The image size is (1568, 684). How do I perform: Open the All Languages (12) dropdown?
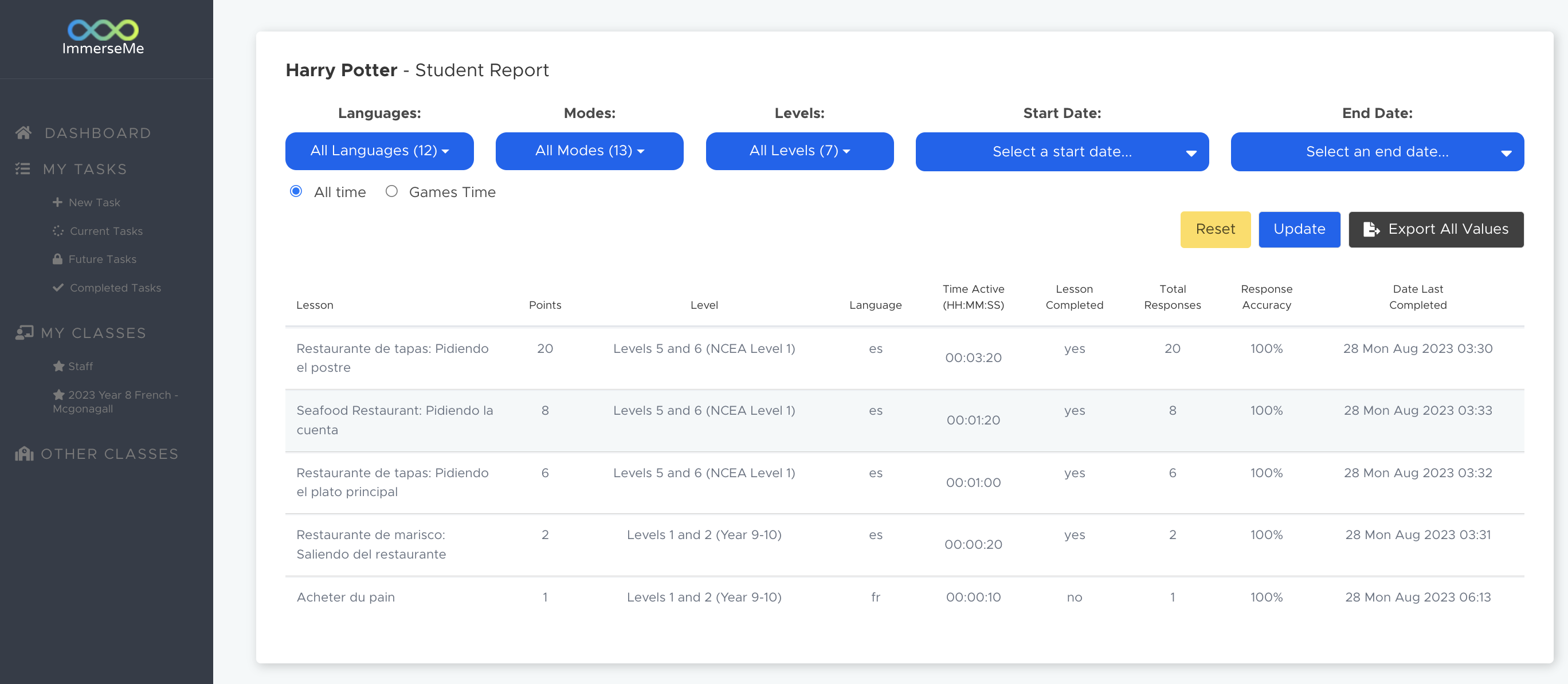pyautogui.click(x=379, y=151)
